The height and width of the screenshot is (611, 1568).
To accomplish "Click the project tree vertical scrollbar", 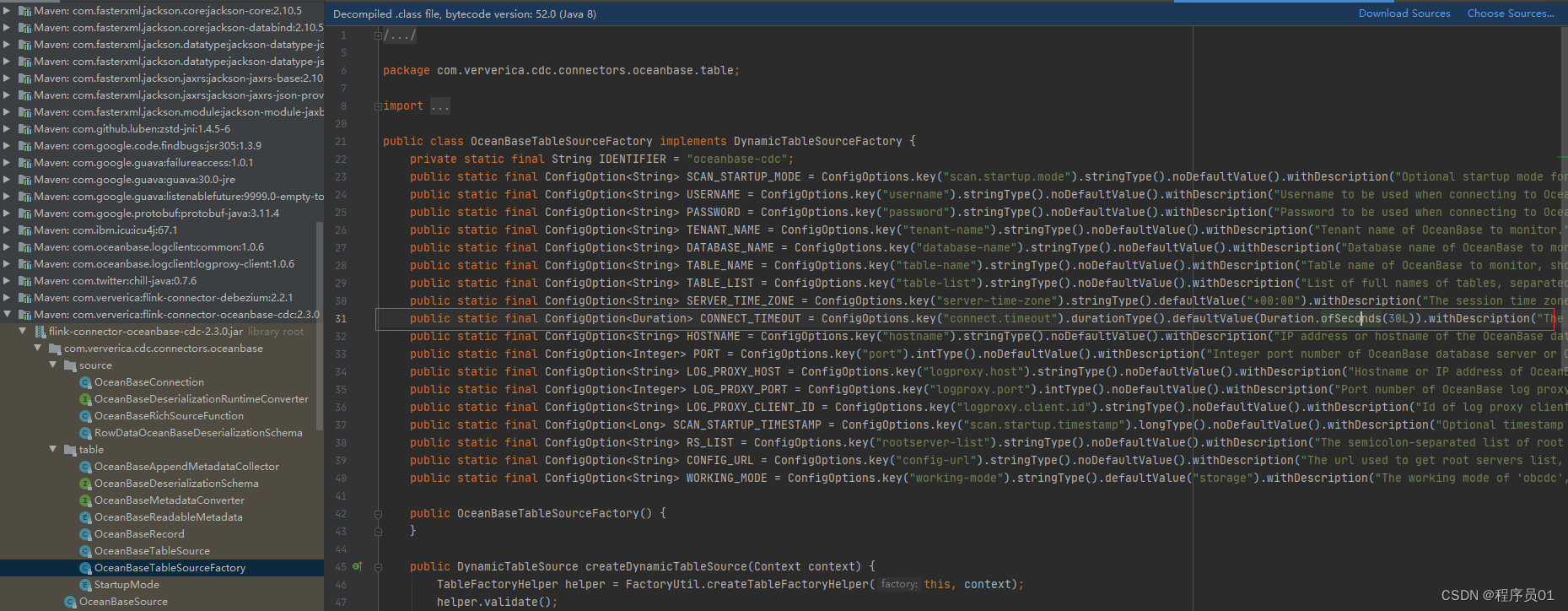I will coord(320,325).
